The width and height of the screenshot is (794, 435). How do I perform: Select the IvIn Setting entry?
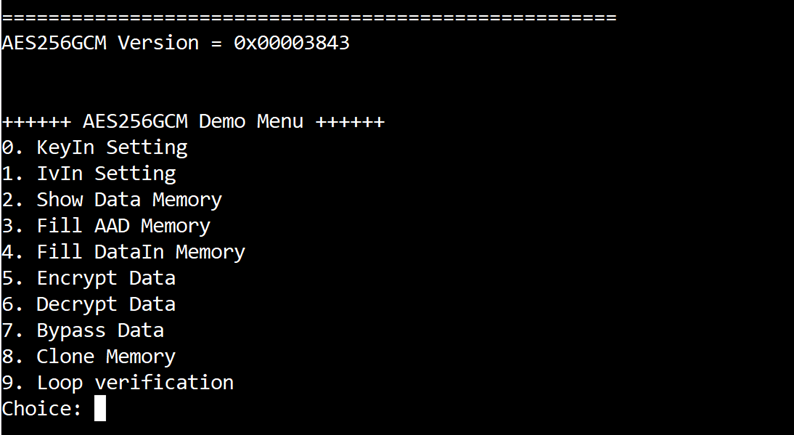89,174
